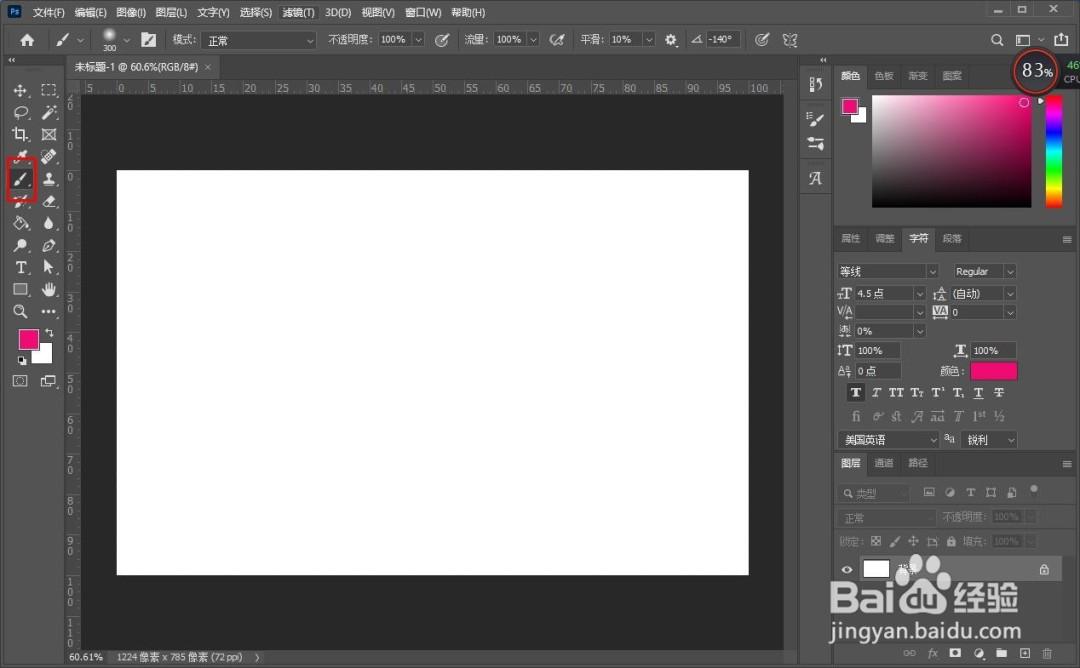Select the Rectangle shape tool
This screenshot has width=1080, height=668.
click(21, 289)
